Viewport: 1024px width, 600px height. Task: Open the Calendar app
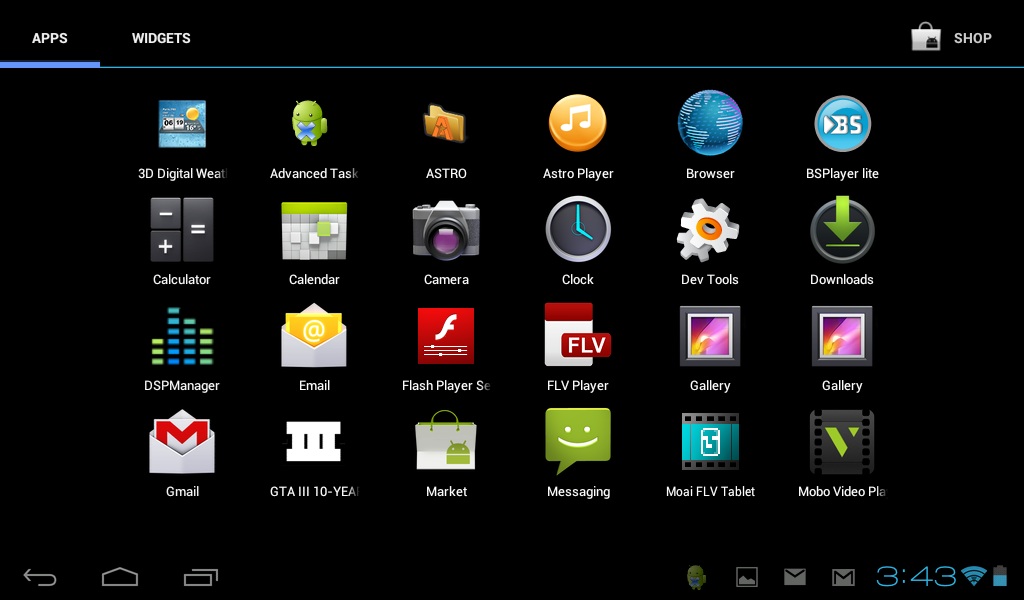314,230
